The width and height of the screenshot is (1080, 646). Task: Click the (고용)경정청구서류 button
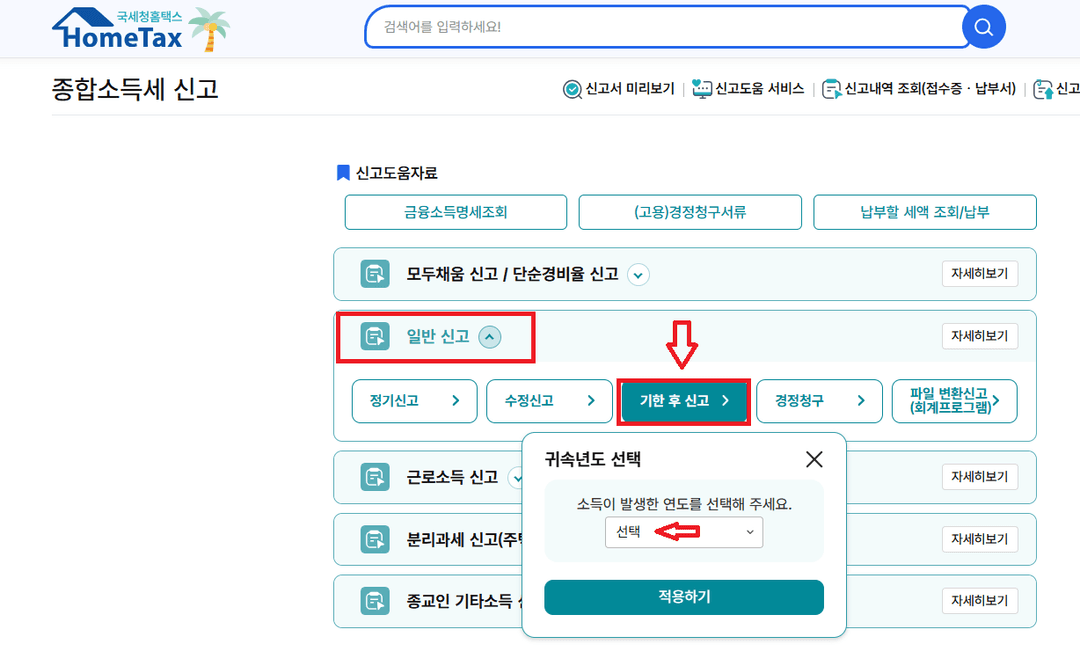[689, 212]
